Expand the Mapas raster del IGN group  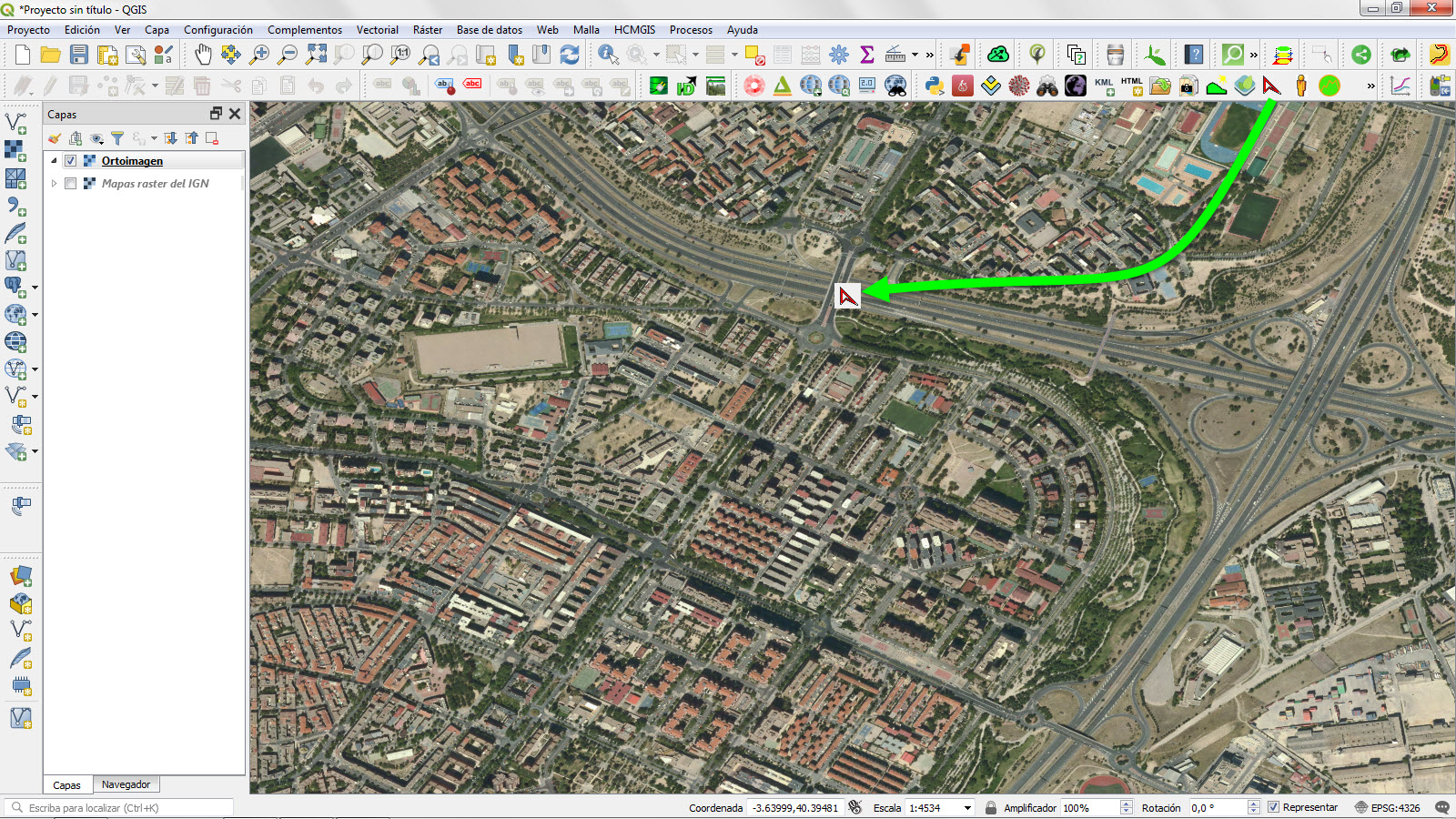tap(54, 183)
